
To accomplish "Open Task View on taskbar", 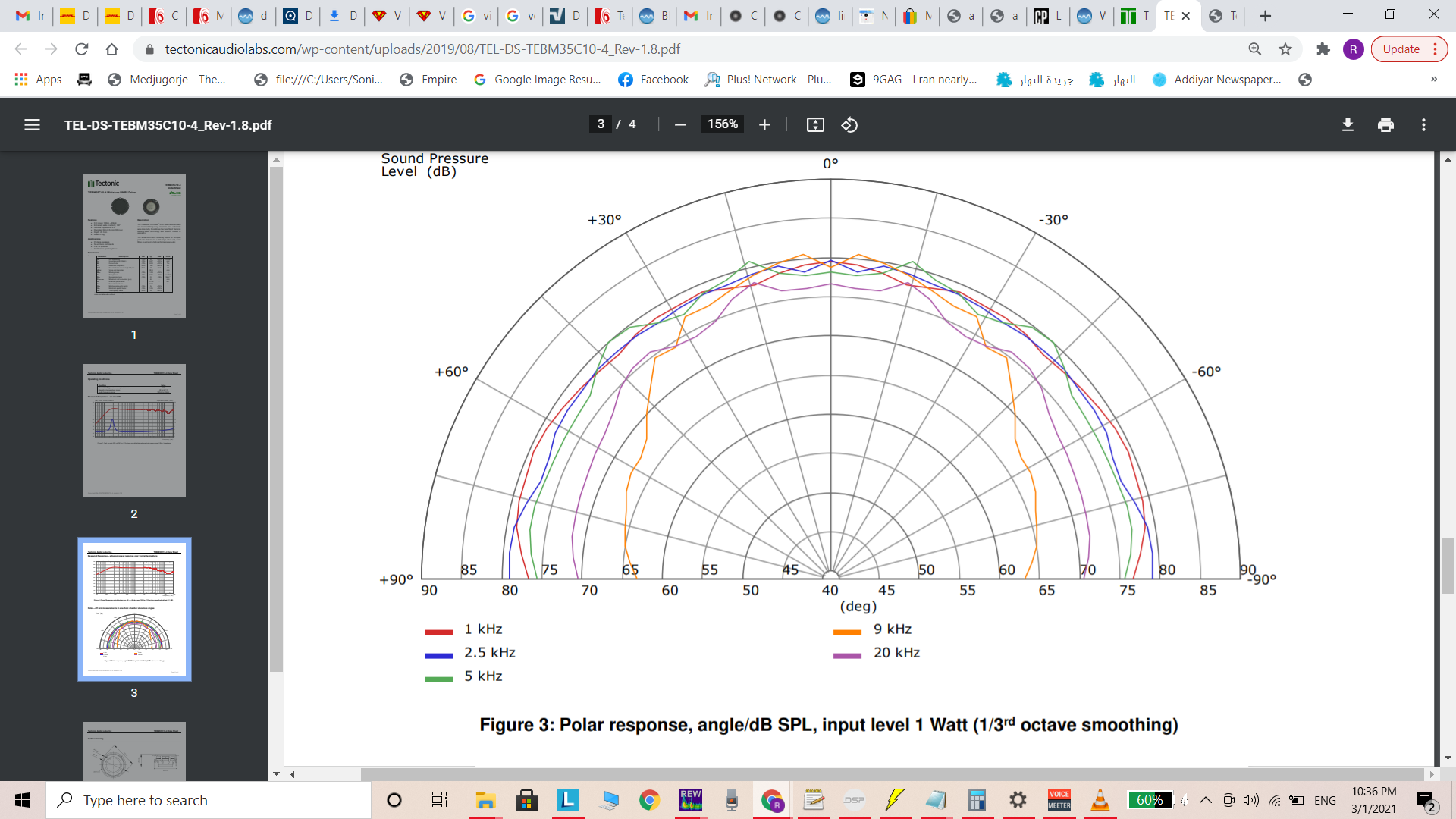I will click(x=440, y=800).
